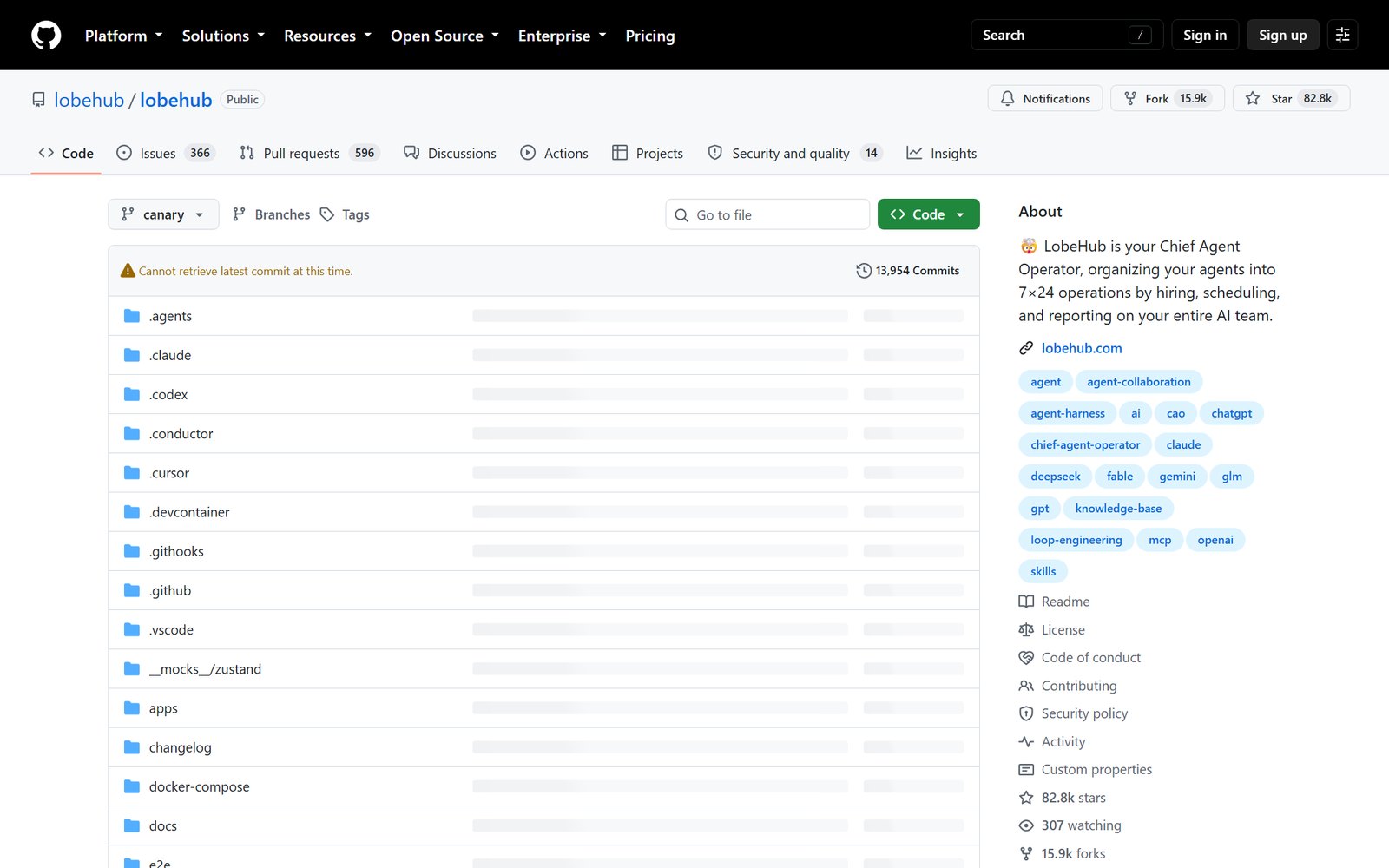
Task: Click the docs folder icon
Action: pyautogui.click(x=132, y=825)
